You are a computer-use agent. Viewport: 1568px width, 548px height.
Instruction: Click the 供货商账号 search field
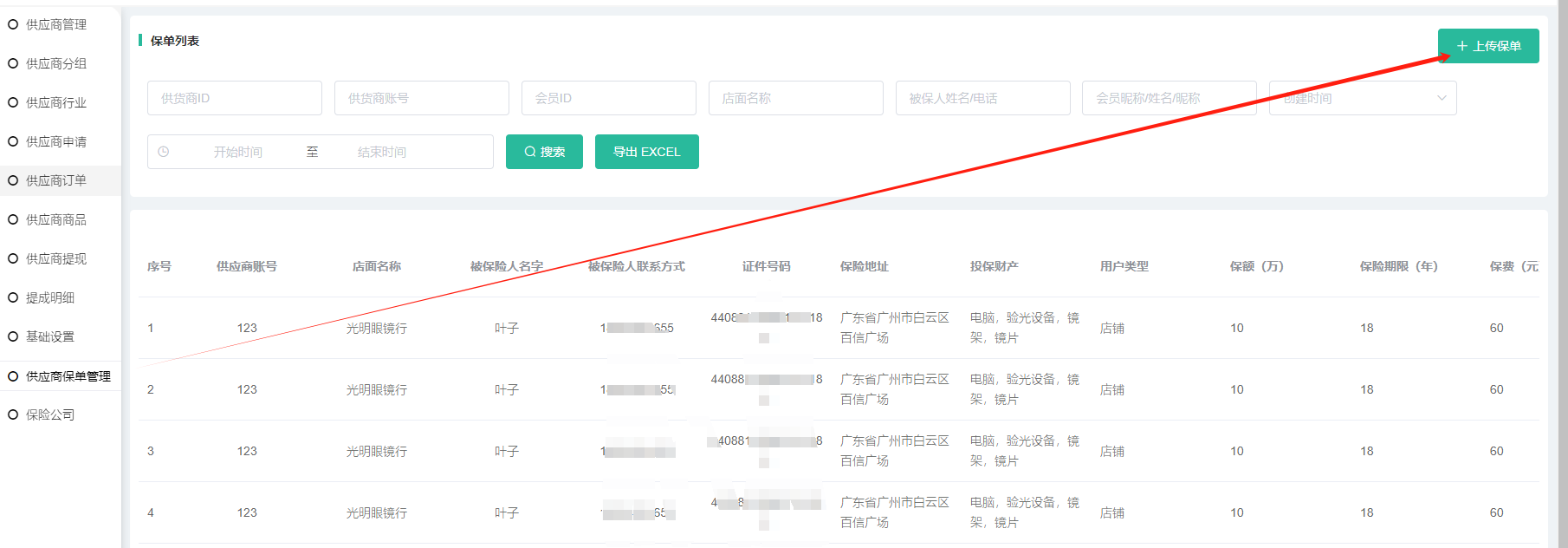tap(422, 98)
